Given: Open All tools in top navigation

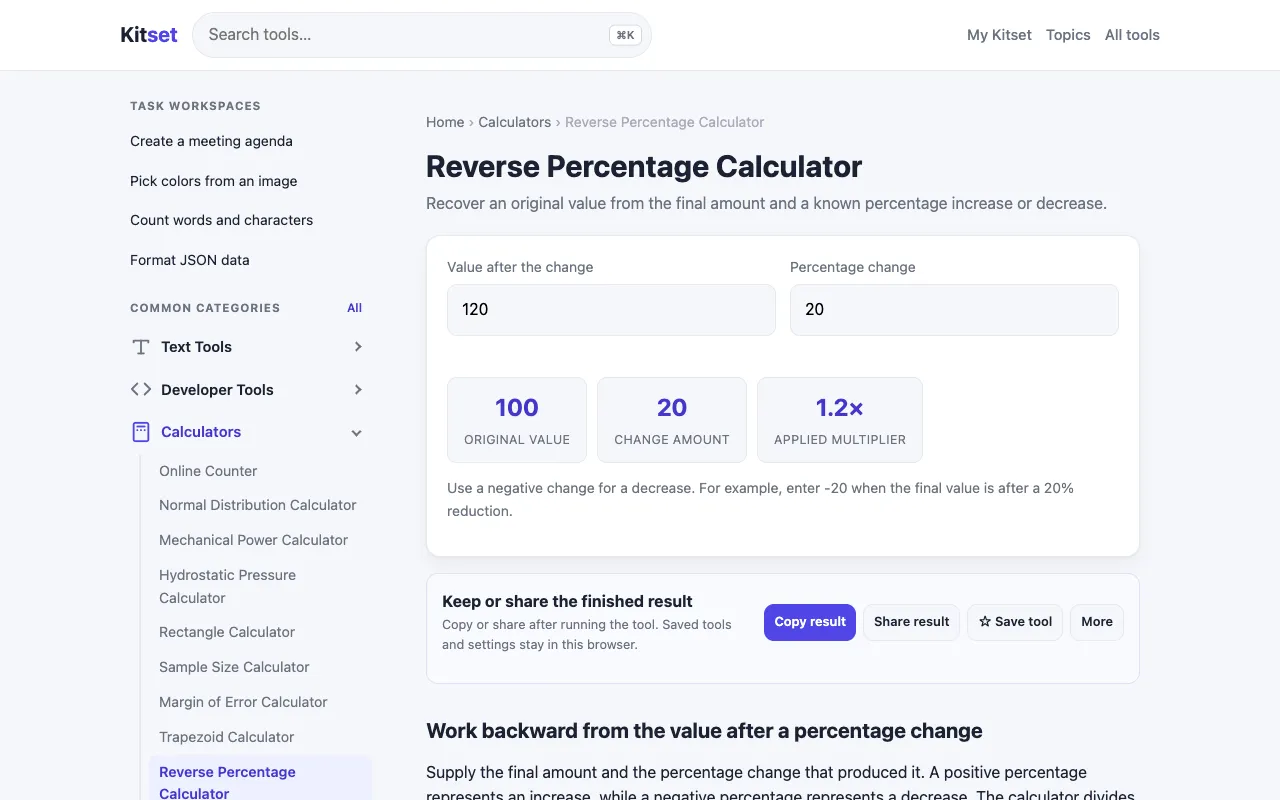Looking at the screenshot, I should [x=1132, y=35].
